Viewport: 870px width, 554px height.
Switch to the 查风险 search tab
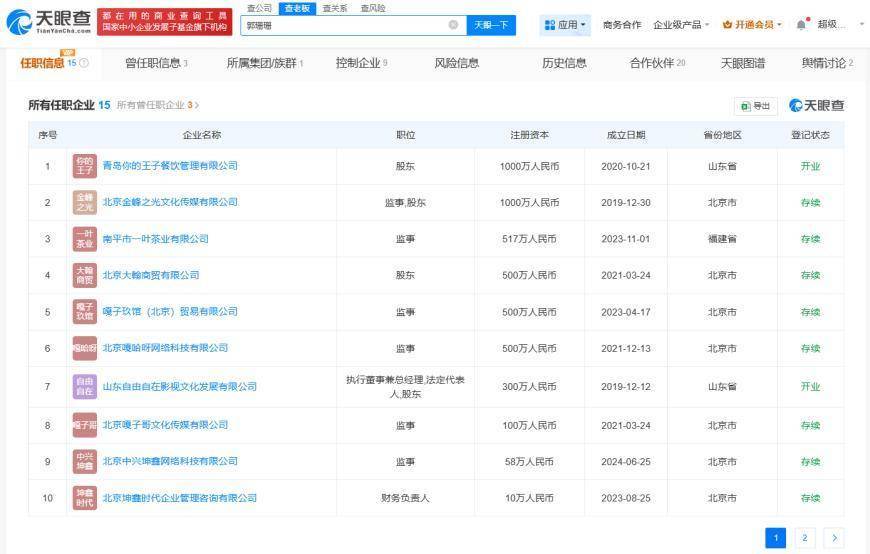(x=373, y=8)
